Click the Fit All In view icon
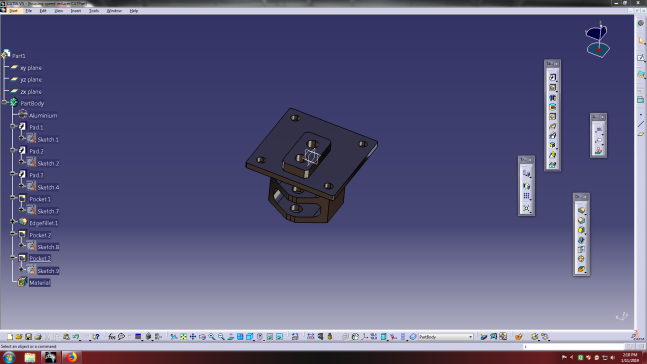The width and height of the screenshot is (647, 364). click(x=183, y=337)
